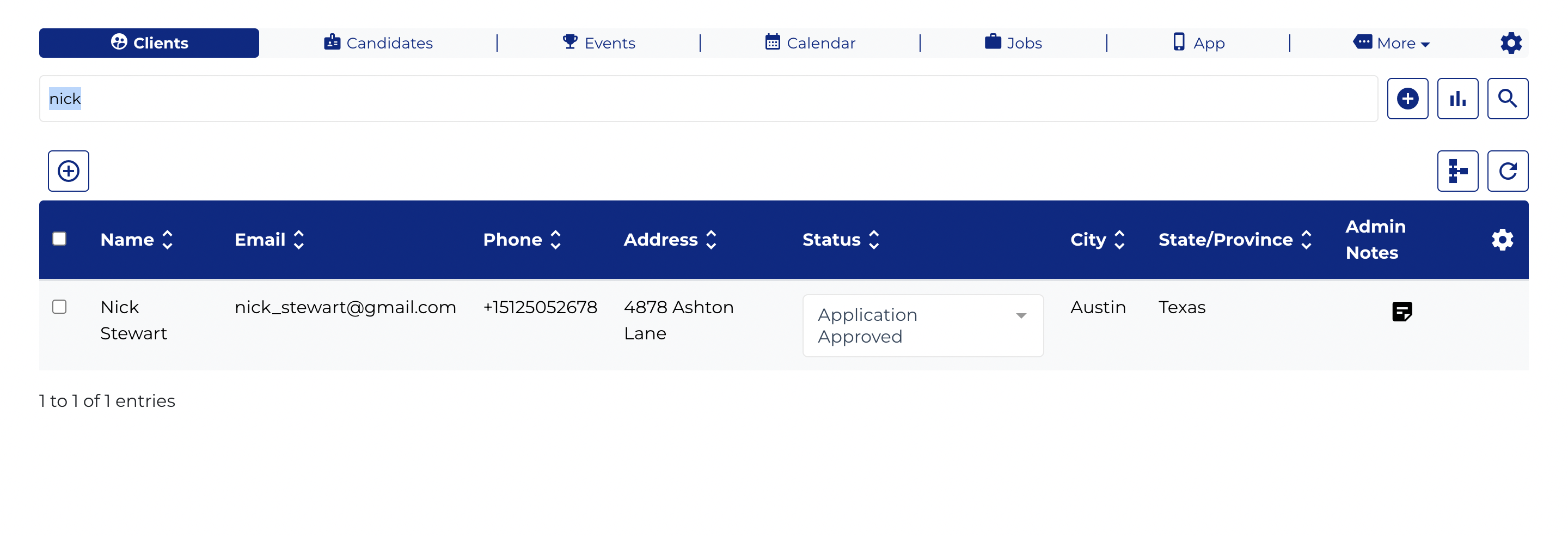
Task: Click the top navigation settings gear
Action: point(1511,43)
